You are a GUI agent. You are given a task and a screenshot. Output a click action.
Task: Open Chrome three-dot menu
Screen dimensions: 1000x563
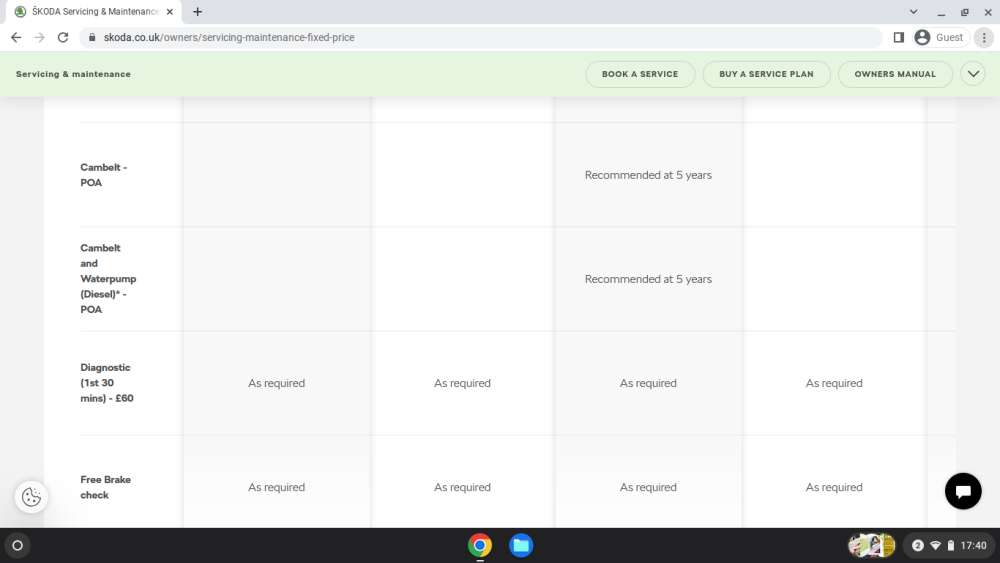coord(984,38)
